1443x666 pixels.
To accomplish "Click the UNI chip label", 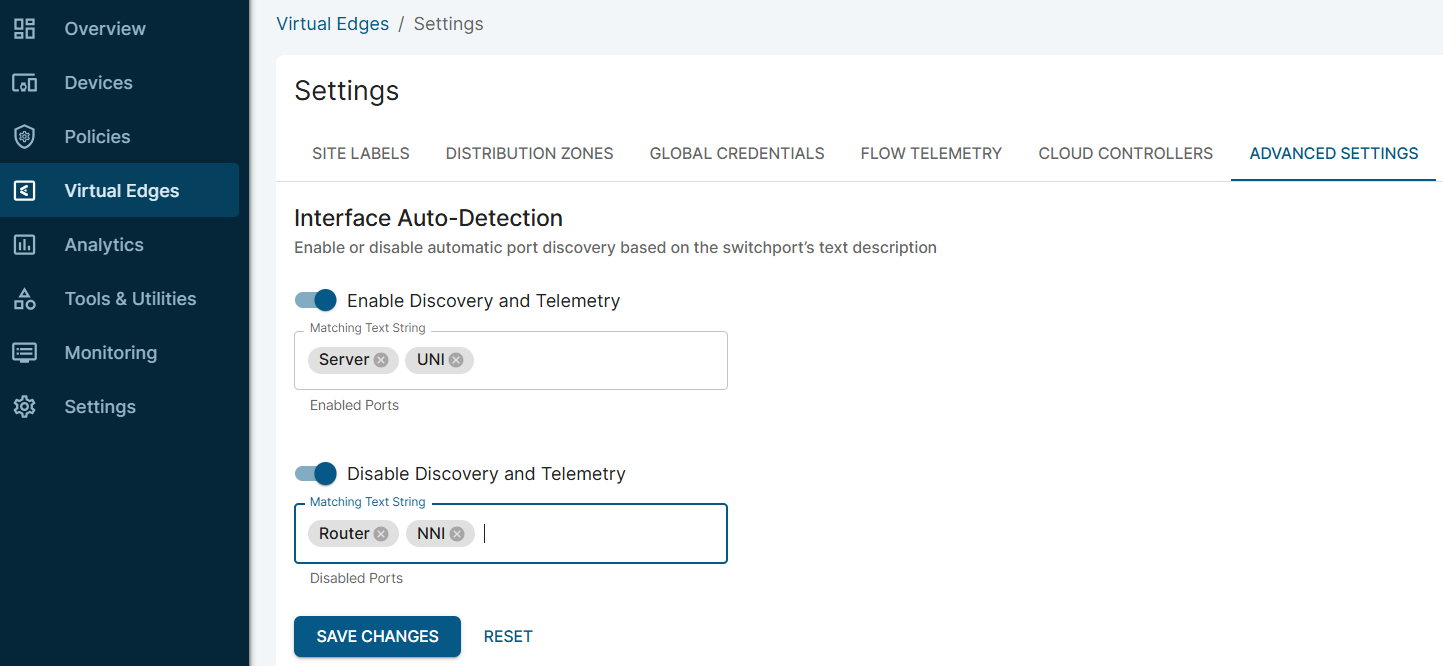I will pos(431,360).
